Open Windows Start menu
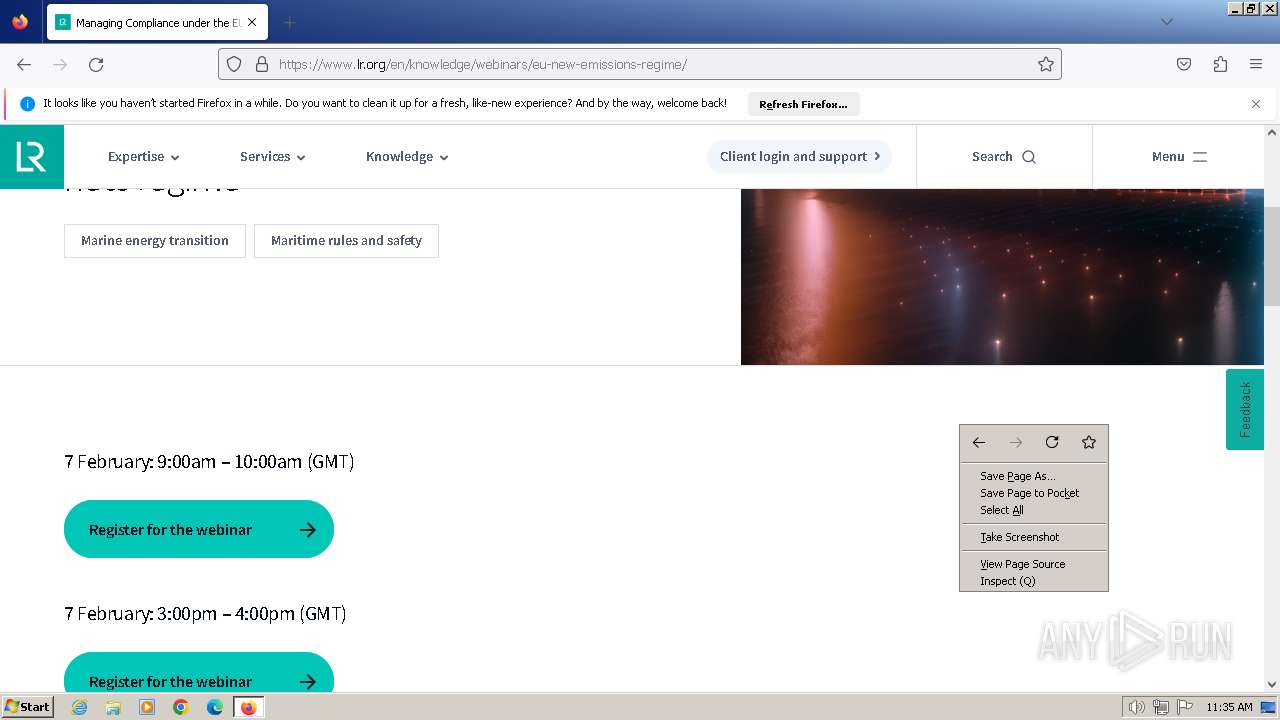Viewport: 1280px width, 720px height. [27, 707]
